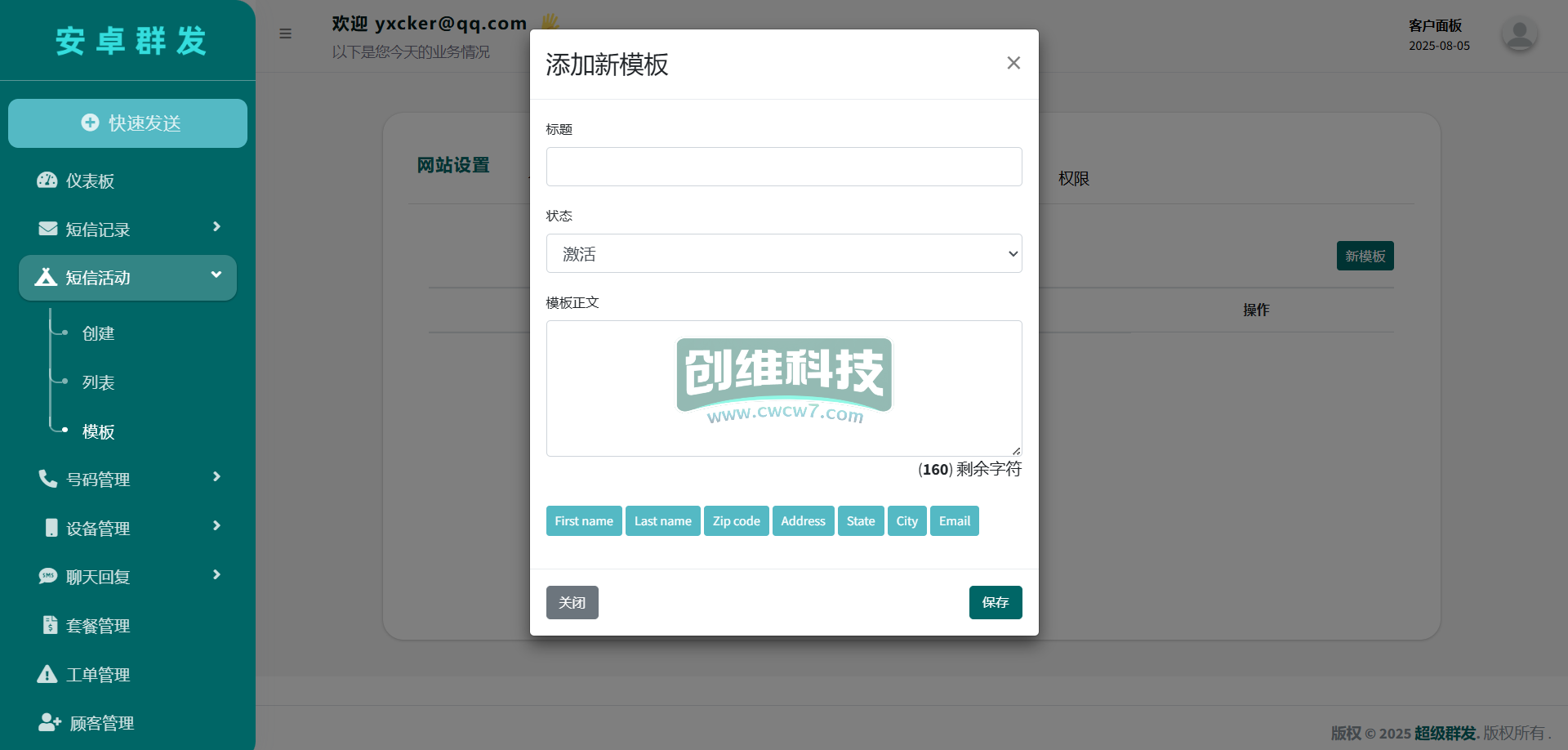Open the user avatar menu
Viewport: 1568px width, 750px height.
point(1519,34)
